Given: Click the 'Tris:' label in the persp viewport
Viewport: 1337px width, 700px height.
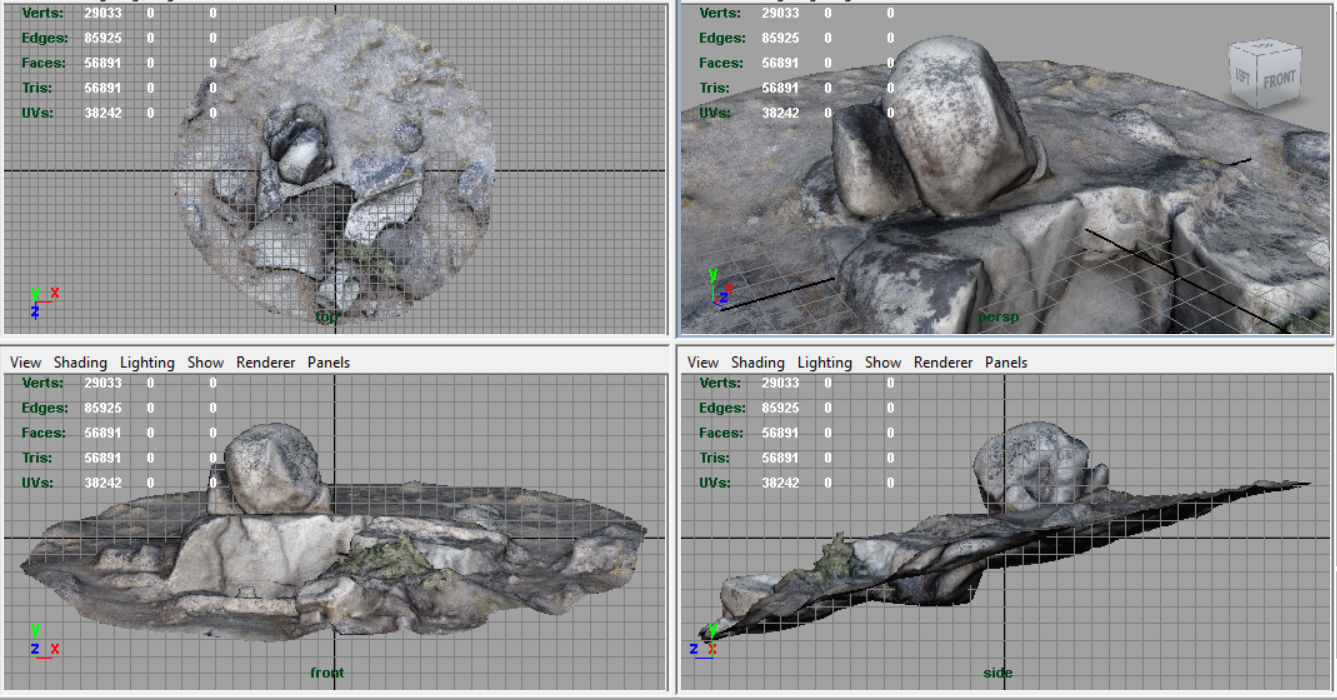Looking at the screenshot, I should click(715, 88).
